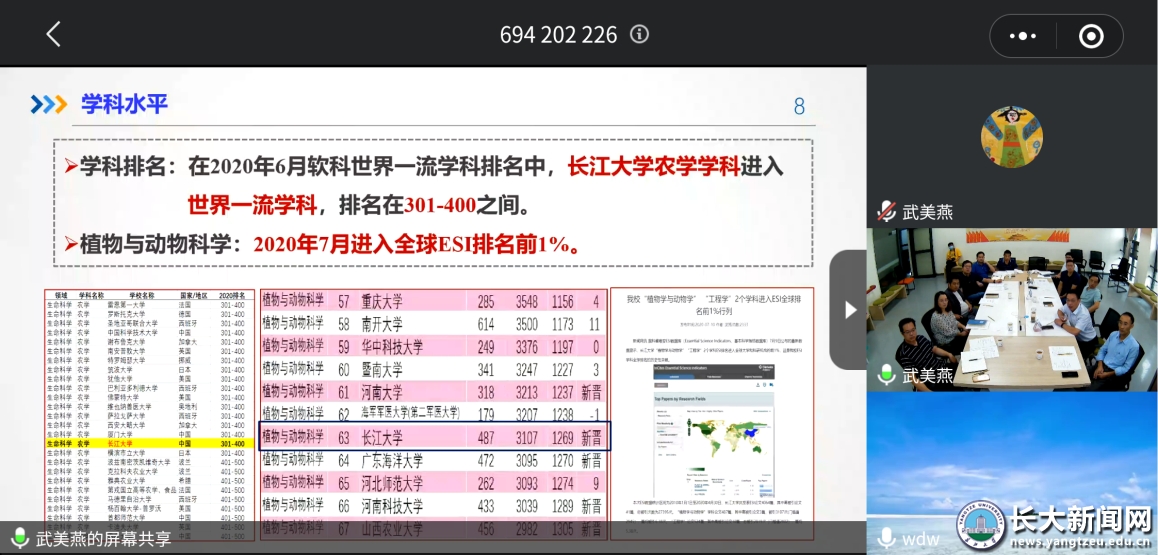This screenshot has height=555, width=1158.
Task: Click 海军军医大学(第二军医大学) row name
Action: coord(410,413)
